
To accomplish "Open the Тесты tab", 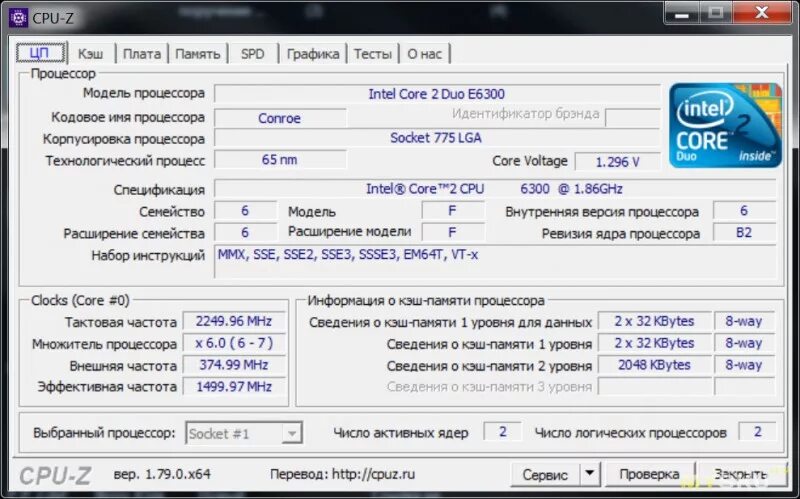I will point(373,54).
